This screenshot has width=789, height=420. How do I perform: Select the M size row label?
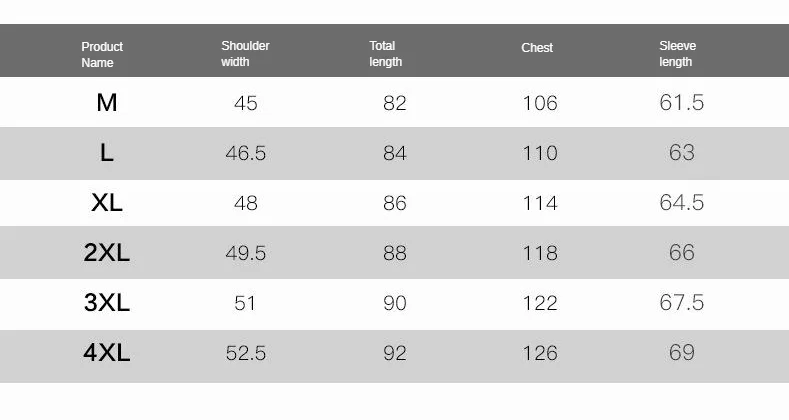[x=107, y=103]
